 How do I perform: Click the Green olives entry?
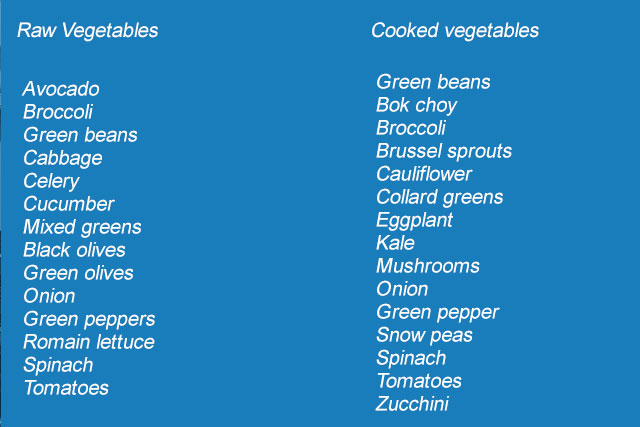point(78,273)
